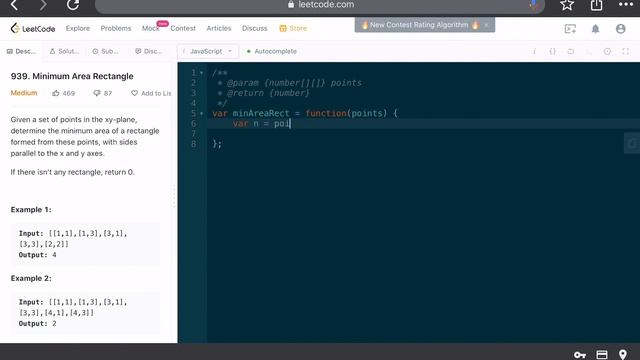Open the Mock menu item
This screenshot has width=640, height=360.
point(150,28)
